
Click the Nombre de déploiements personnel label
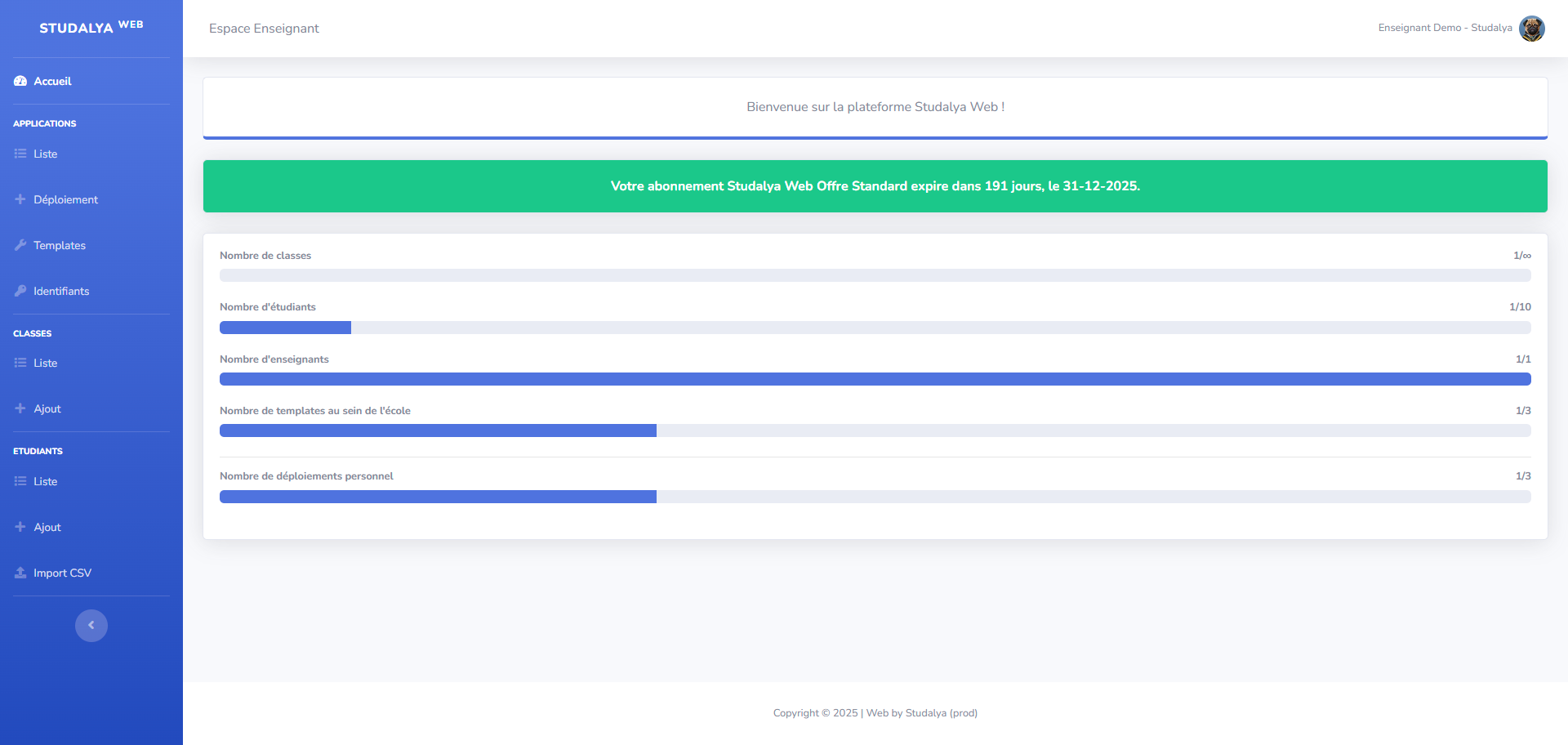tap(306, 476)
